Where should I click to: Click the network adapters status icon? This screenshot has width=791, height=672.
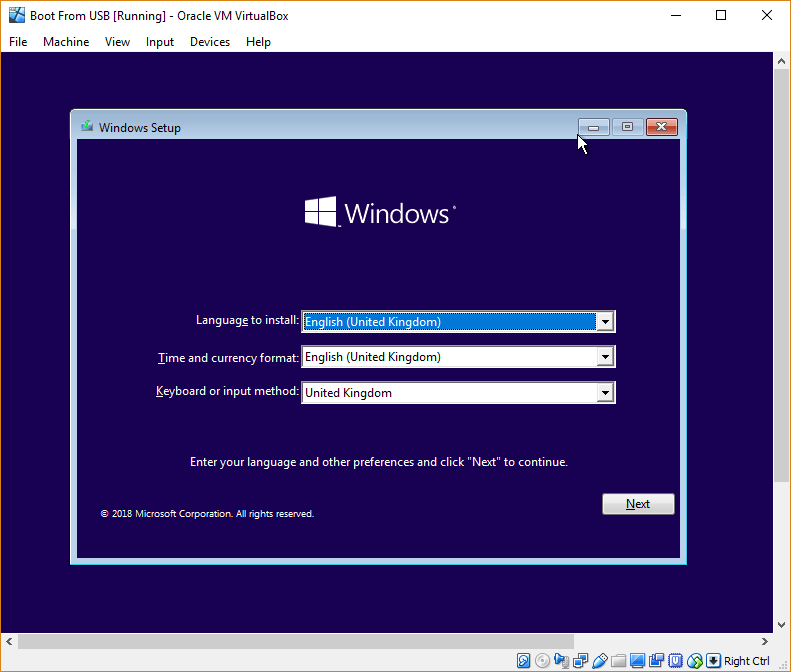tap(581, 660)
